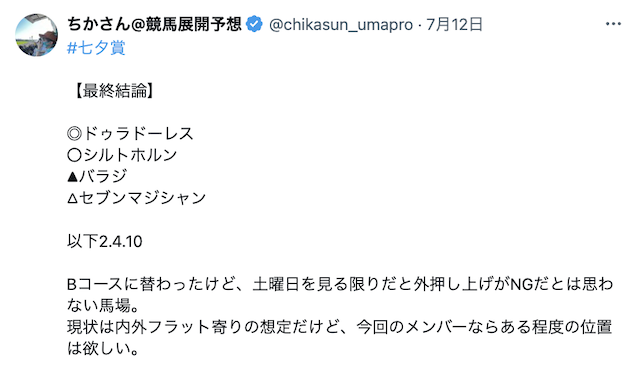Select the horse name ドゥラドーレス

pos(138,133)
